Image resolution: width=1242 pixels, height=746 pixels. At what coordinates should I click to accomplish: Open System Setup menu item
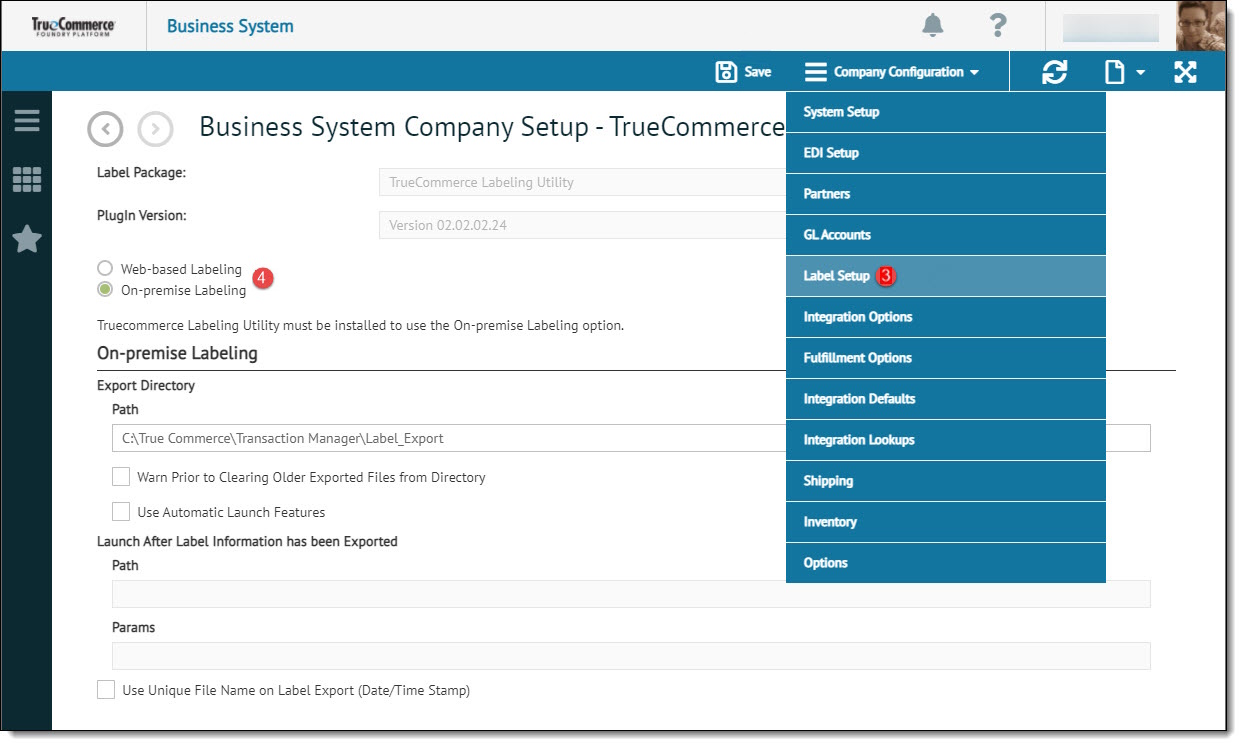click(x=946, y=112)
